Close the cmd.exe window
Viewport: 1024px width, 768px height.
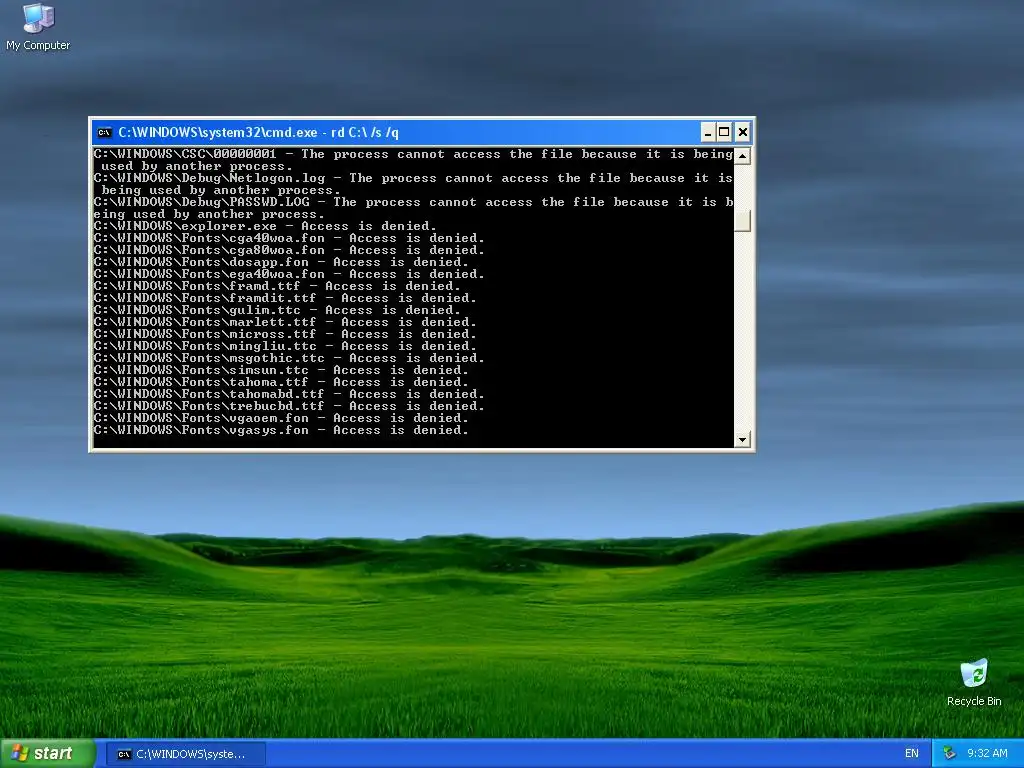click(x=743, y=133)
